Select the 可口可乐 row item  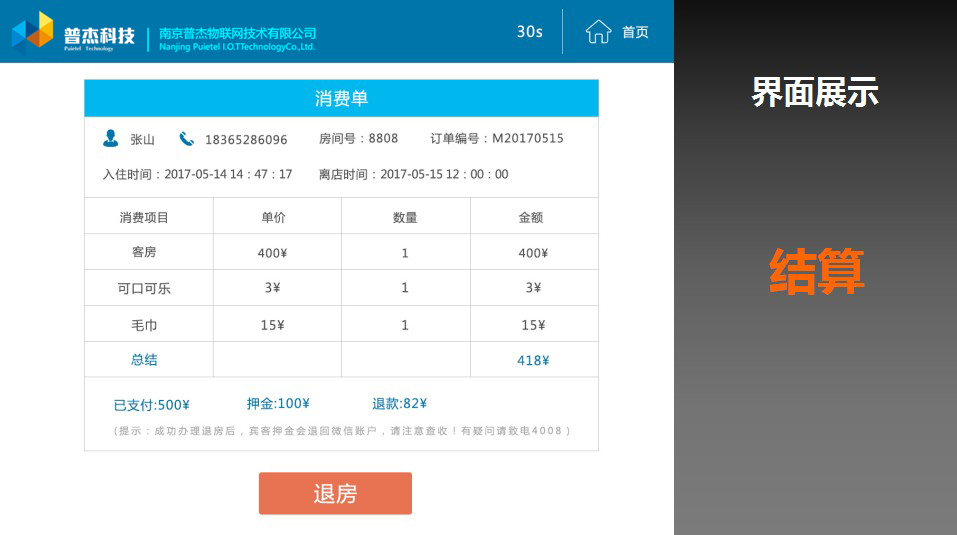pyautogui.click(x=144, y=289)
